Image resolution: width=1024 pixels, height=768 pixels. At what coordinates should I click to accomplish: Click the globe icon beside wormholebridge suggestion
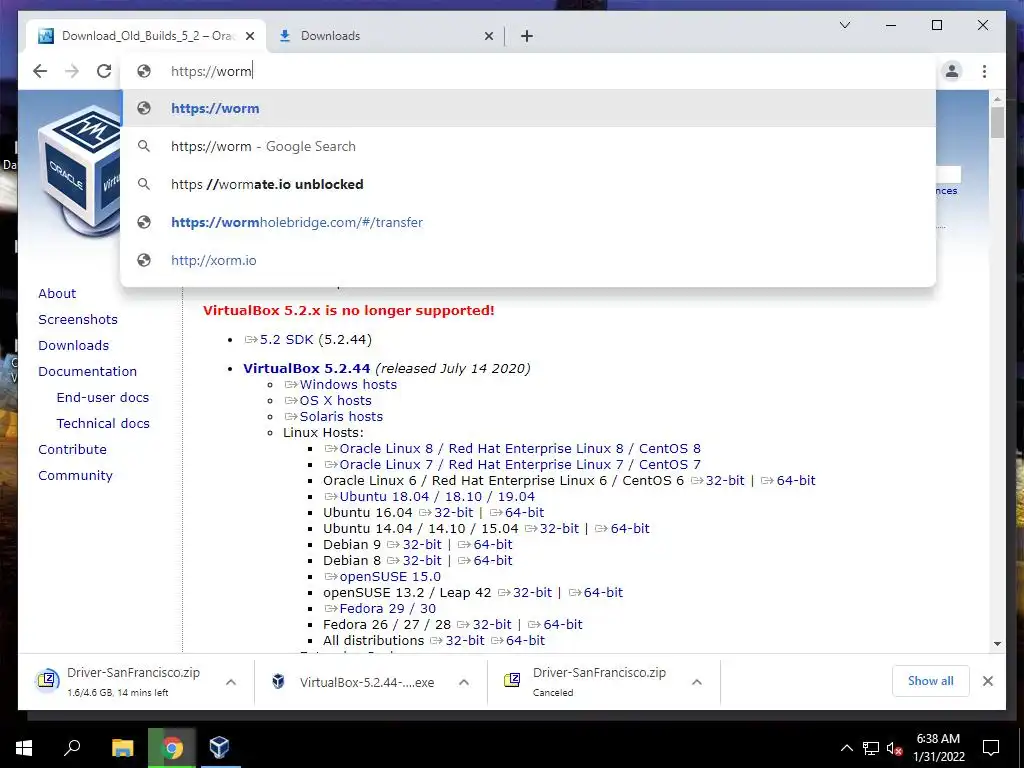(144, 222)
